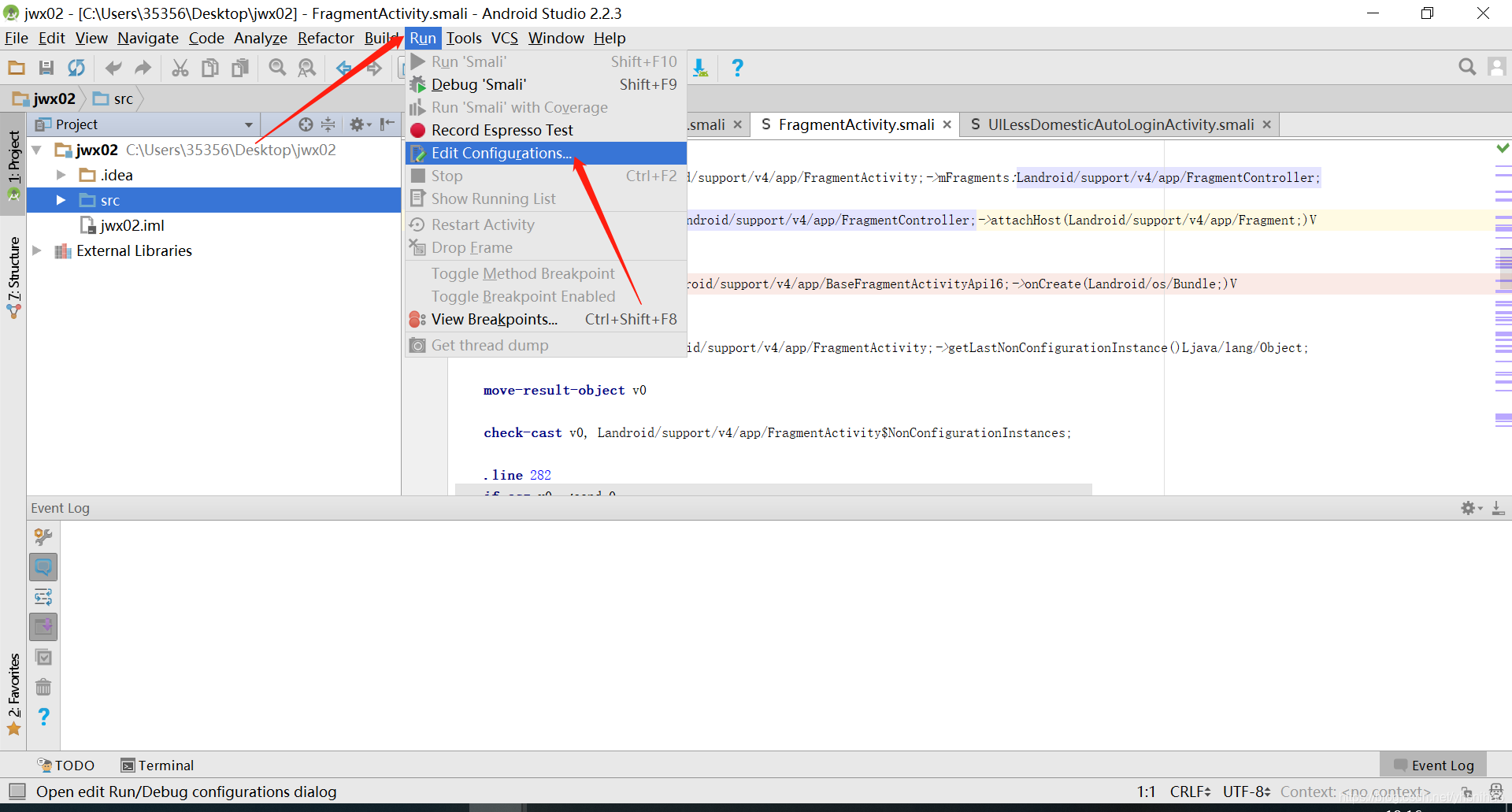Hide the Project panel with arrow icon
The width and height of the screenshot is (1512, 812).
[387, 124]
